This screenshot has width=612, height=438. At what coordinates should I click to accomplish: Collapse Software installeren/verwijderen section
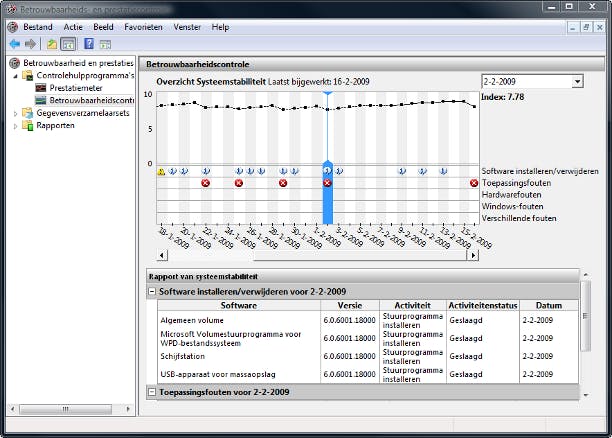[152, 291]
